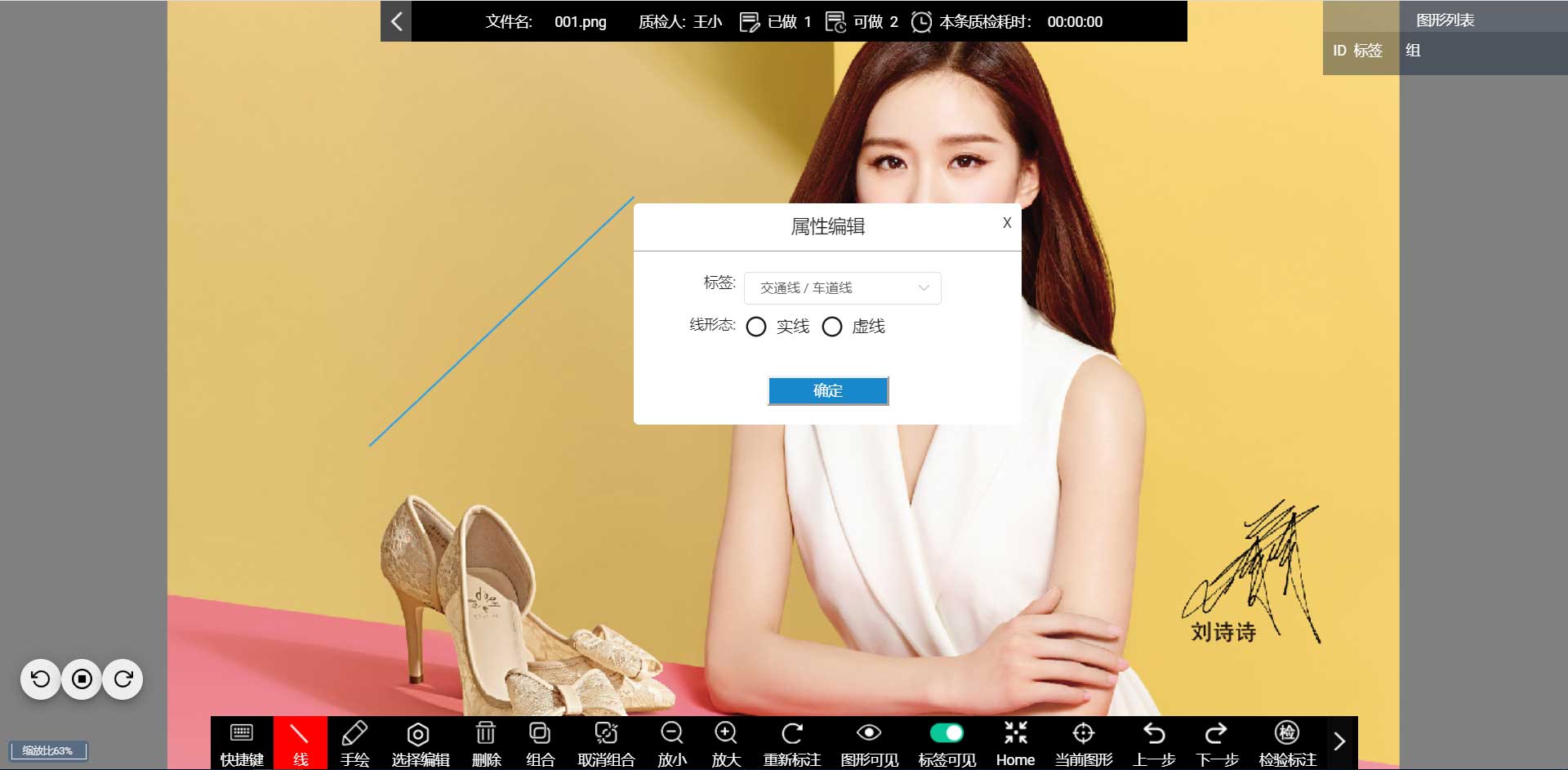Click the 质检人: 王小 text

[x=680, y=22]
